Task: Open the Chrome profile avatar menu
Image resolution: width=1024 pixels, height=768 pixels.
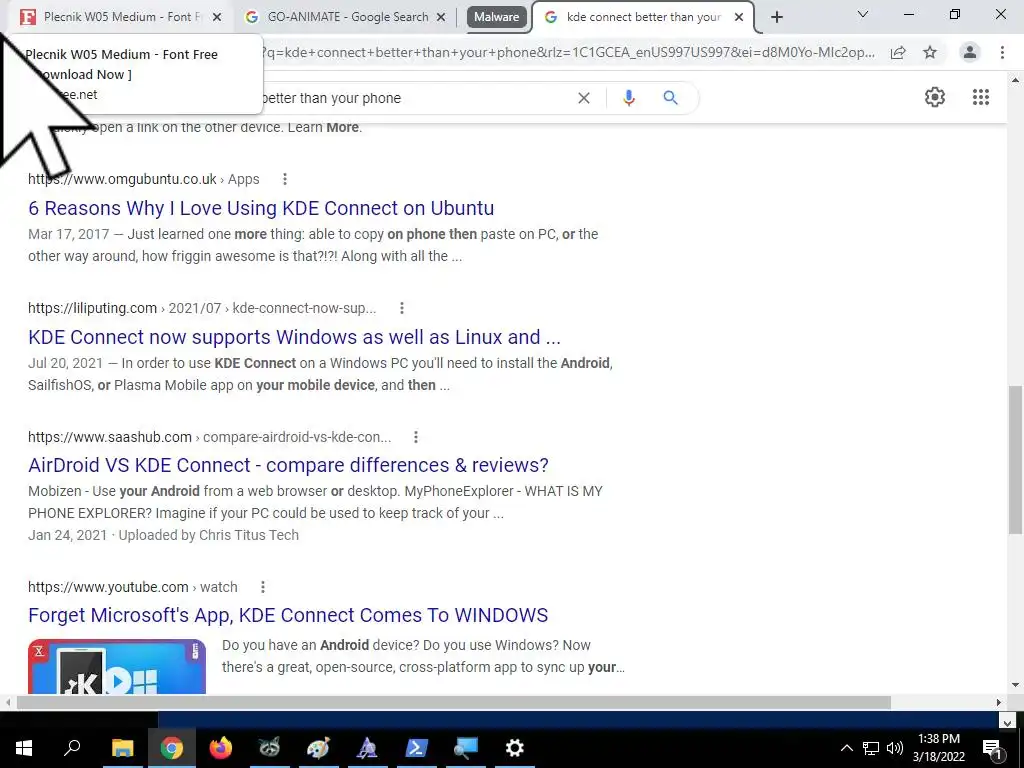Action: pos(970,52)
